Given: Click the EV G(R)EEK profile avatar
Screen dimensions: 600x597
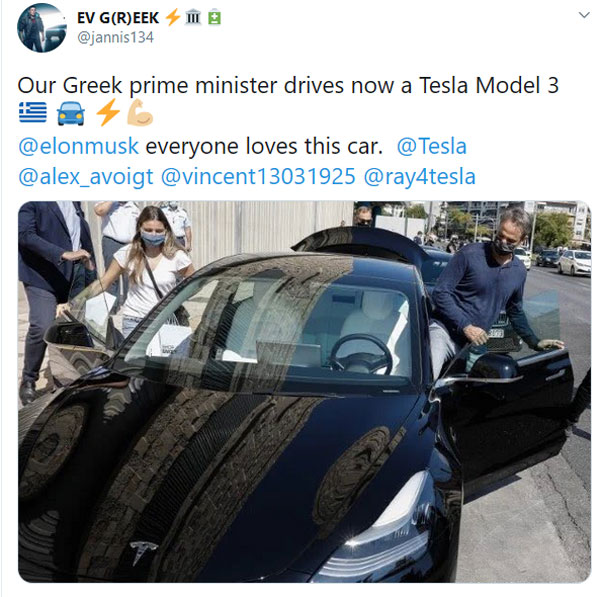Looking at the screenshot, I should click(x=42, y=28).
